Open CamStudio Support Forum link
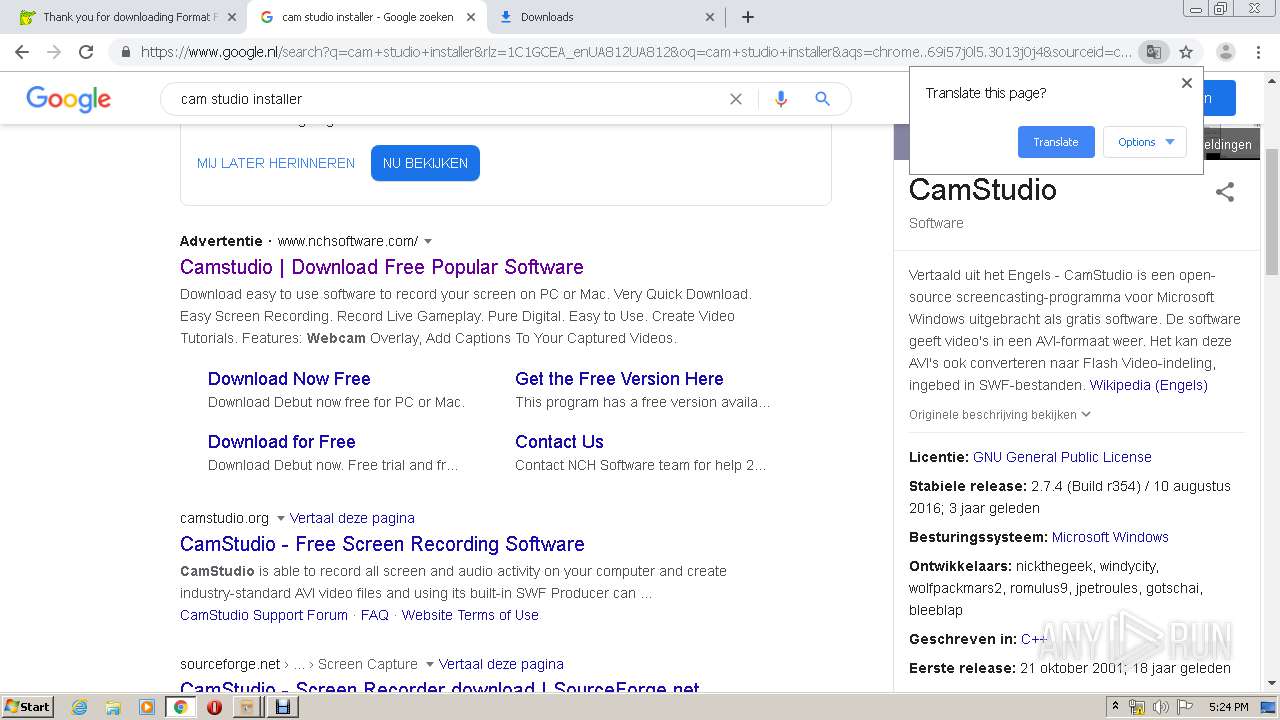The width and height of the screenshot is (1280, 720). [x=264, y=615]
